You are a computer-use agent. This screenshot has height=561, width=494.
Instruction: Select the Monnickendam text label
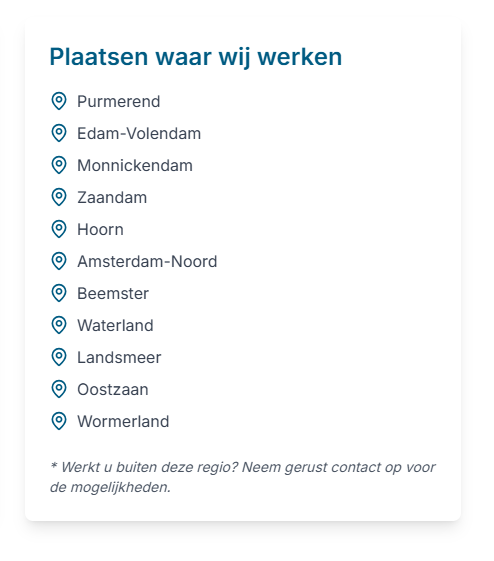135,166
